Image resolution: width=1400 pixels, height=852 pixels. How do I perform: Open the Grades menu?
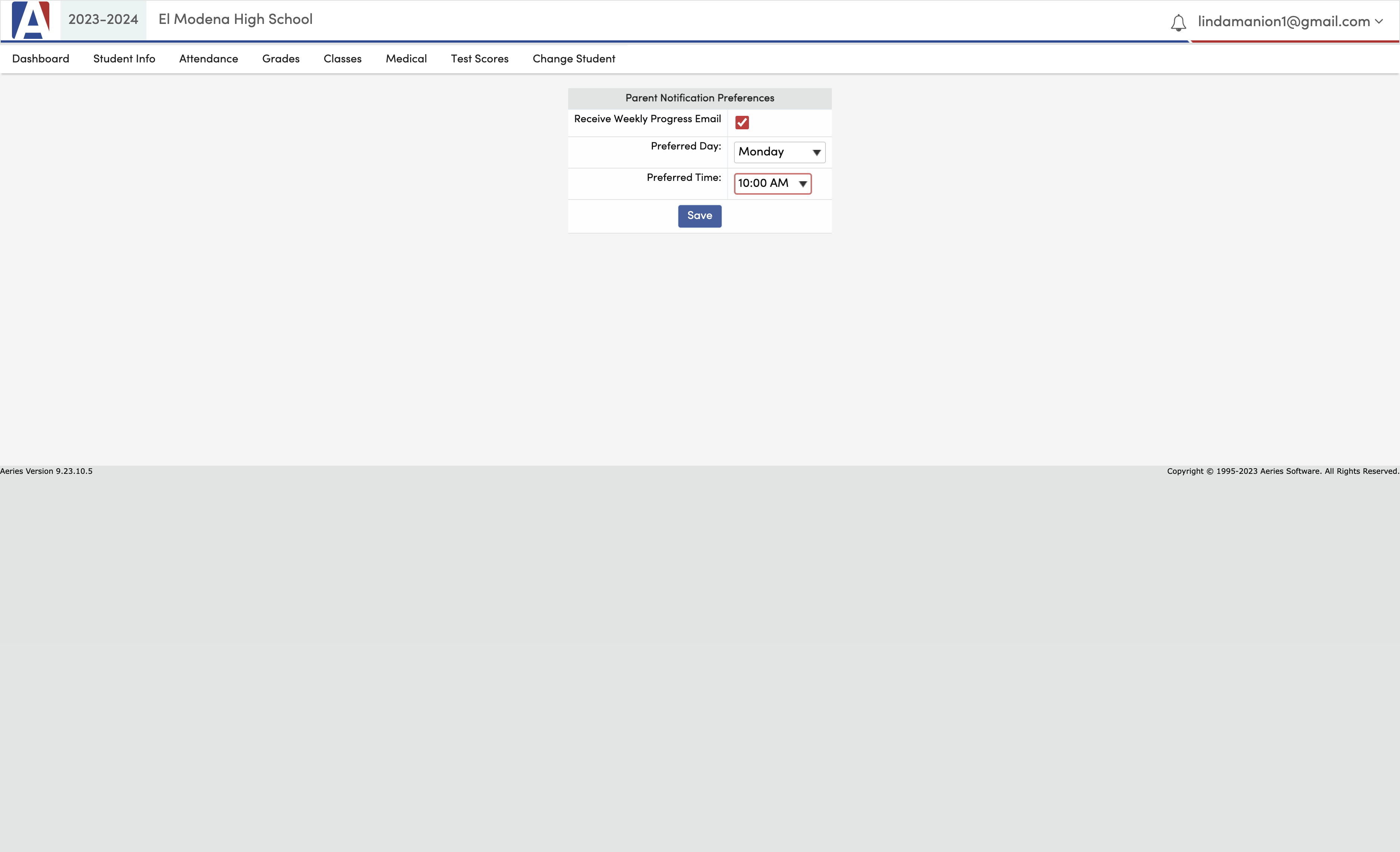[281, 59]
